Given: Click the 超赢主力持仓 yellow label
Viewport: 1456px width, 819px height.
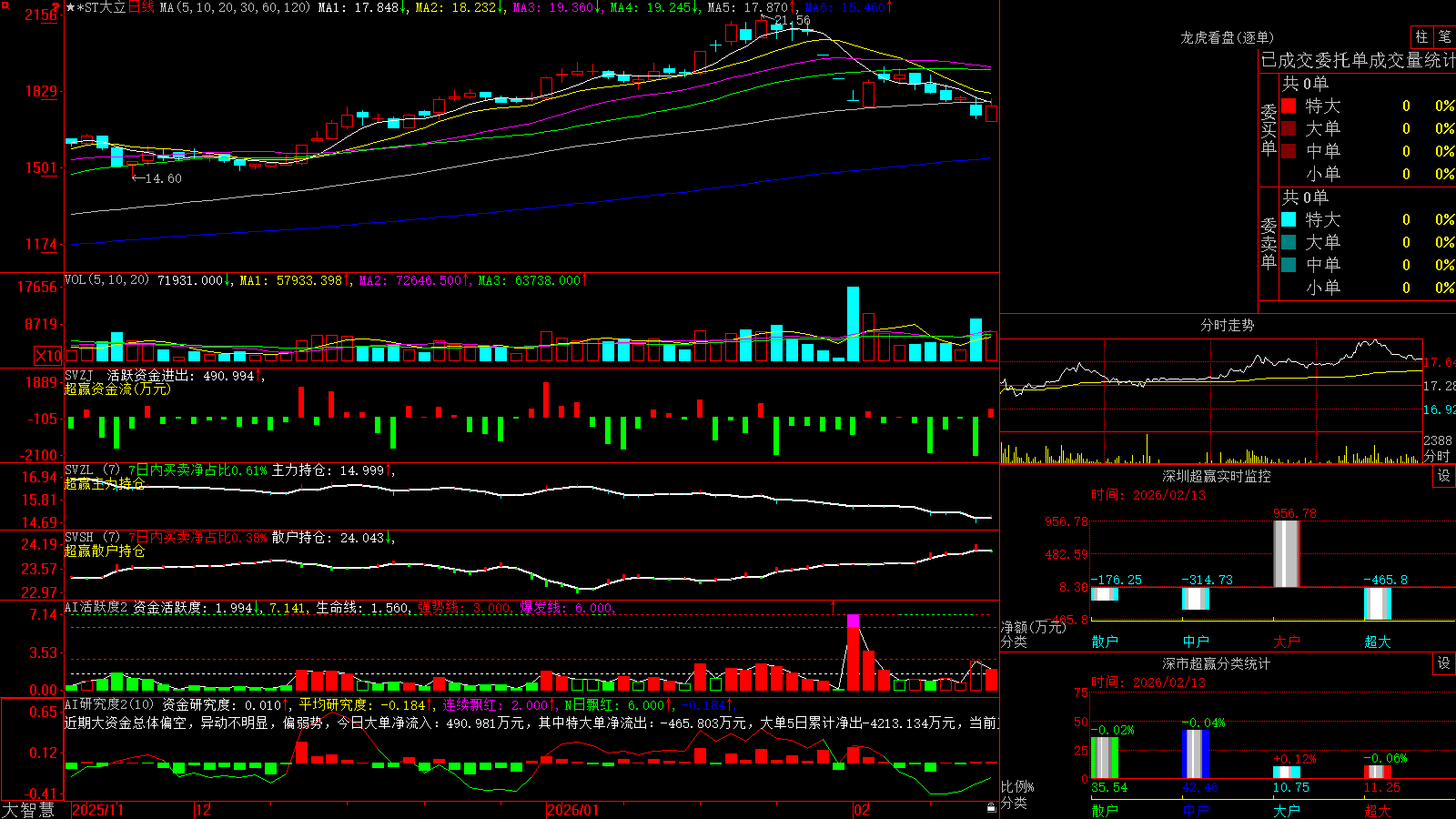Looking at the screenshot, I should coord(105,483).
